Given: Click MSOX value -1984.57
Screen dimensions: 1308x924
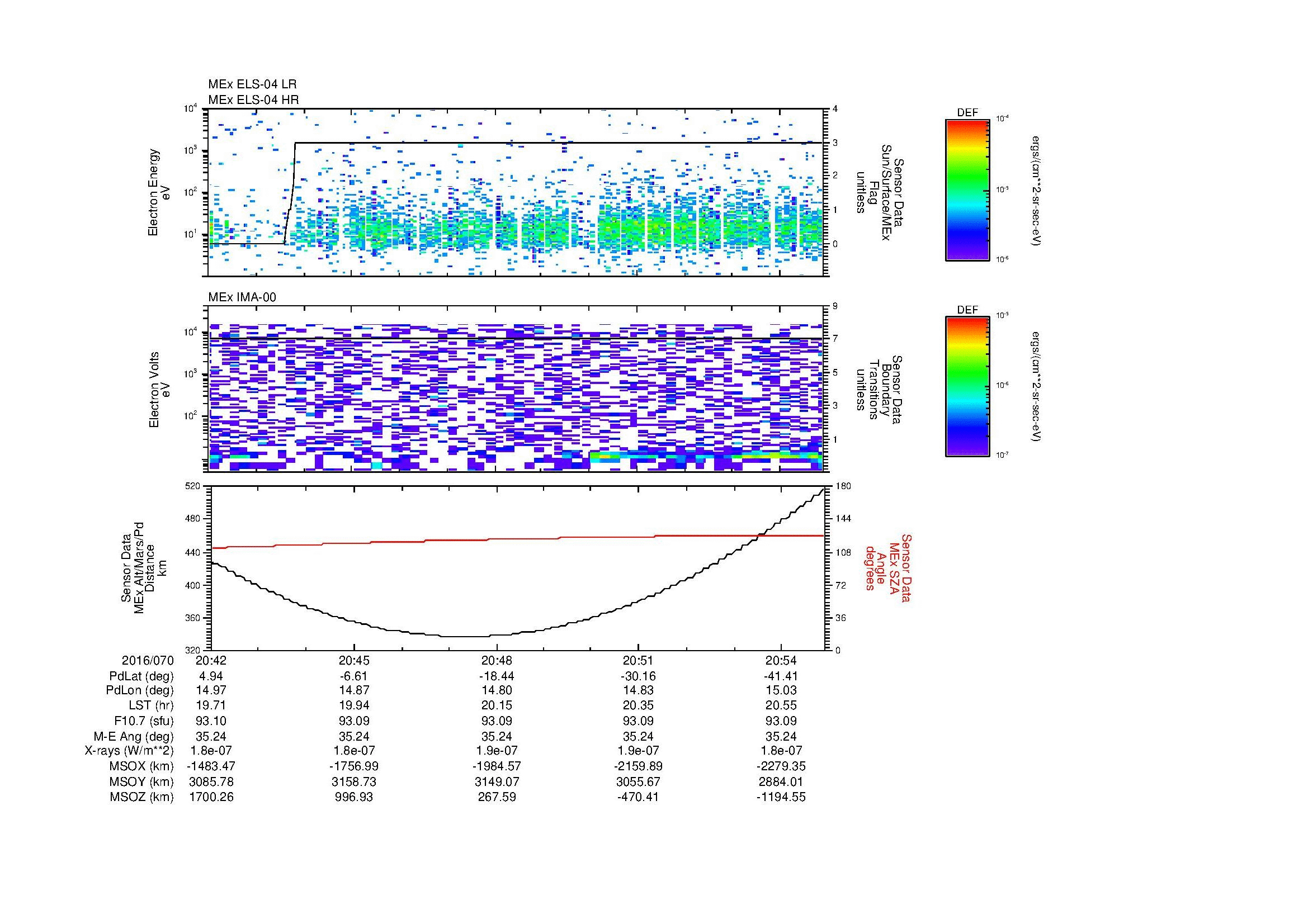Looking at the screenshot, I should (x=497, y=767).
